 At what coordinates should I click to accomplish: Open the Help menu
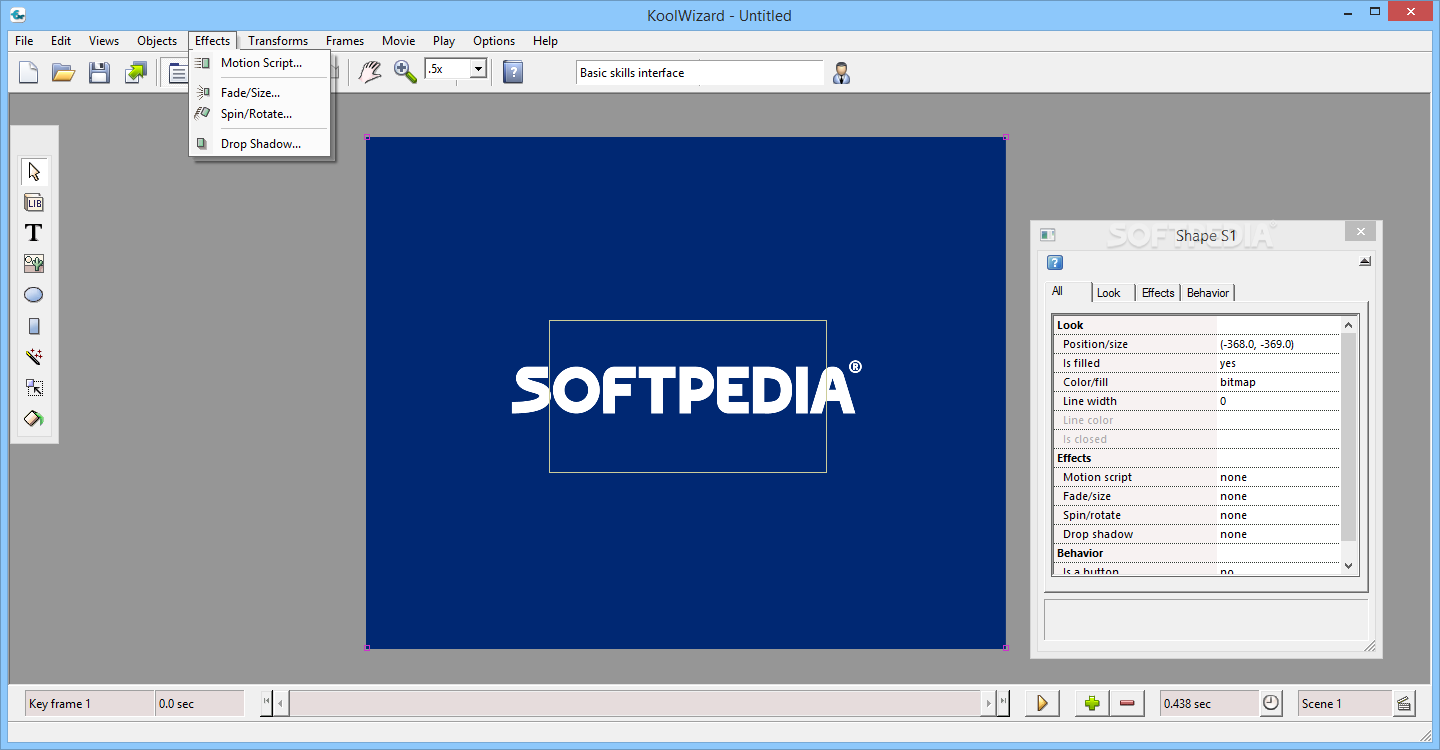click(545, 41)
